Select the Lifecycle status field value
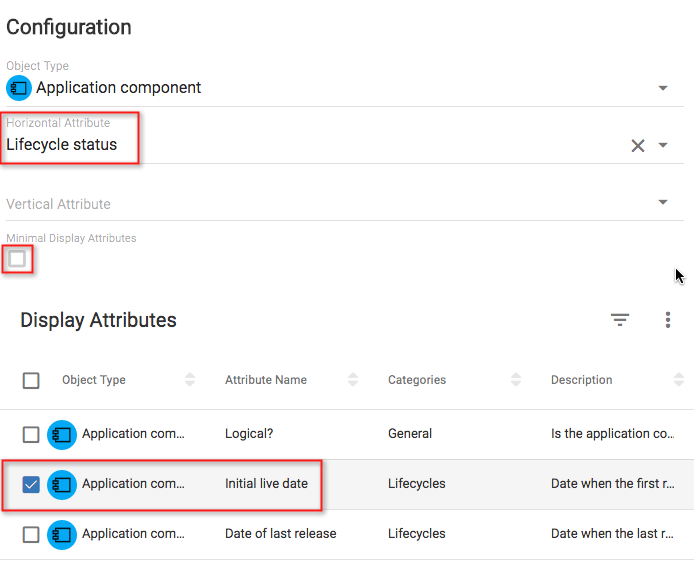The width and height of the screenshot is (694, 566). (62, 145)
